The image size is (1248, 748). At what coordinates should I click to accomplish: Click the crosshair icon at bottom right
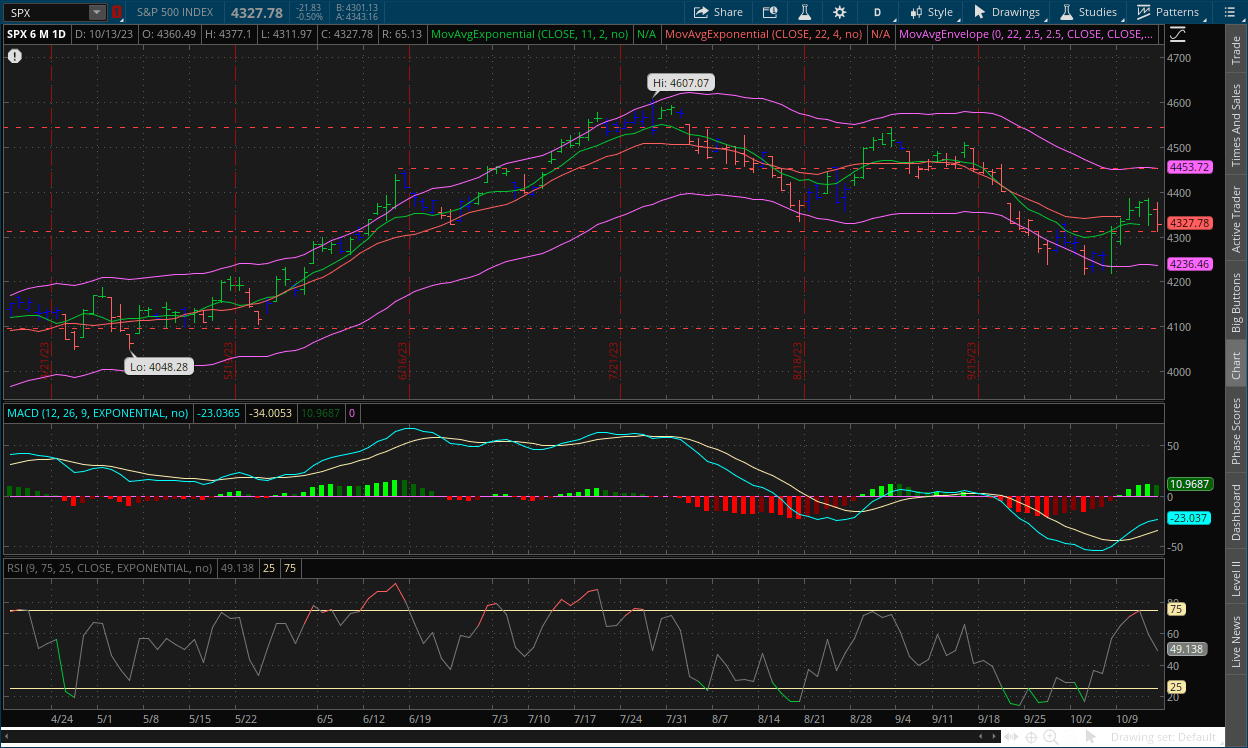[x=1031, y=737]
